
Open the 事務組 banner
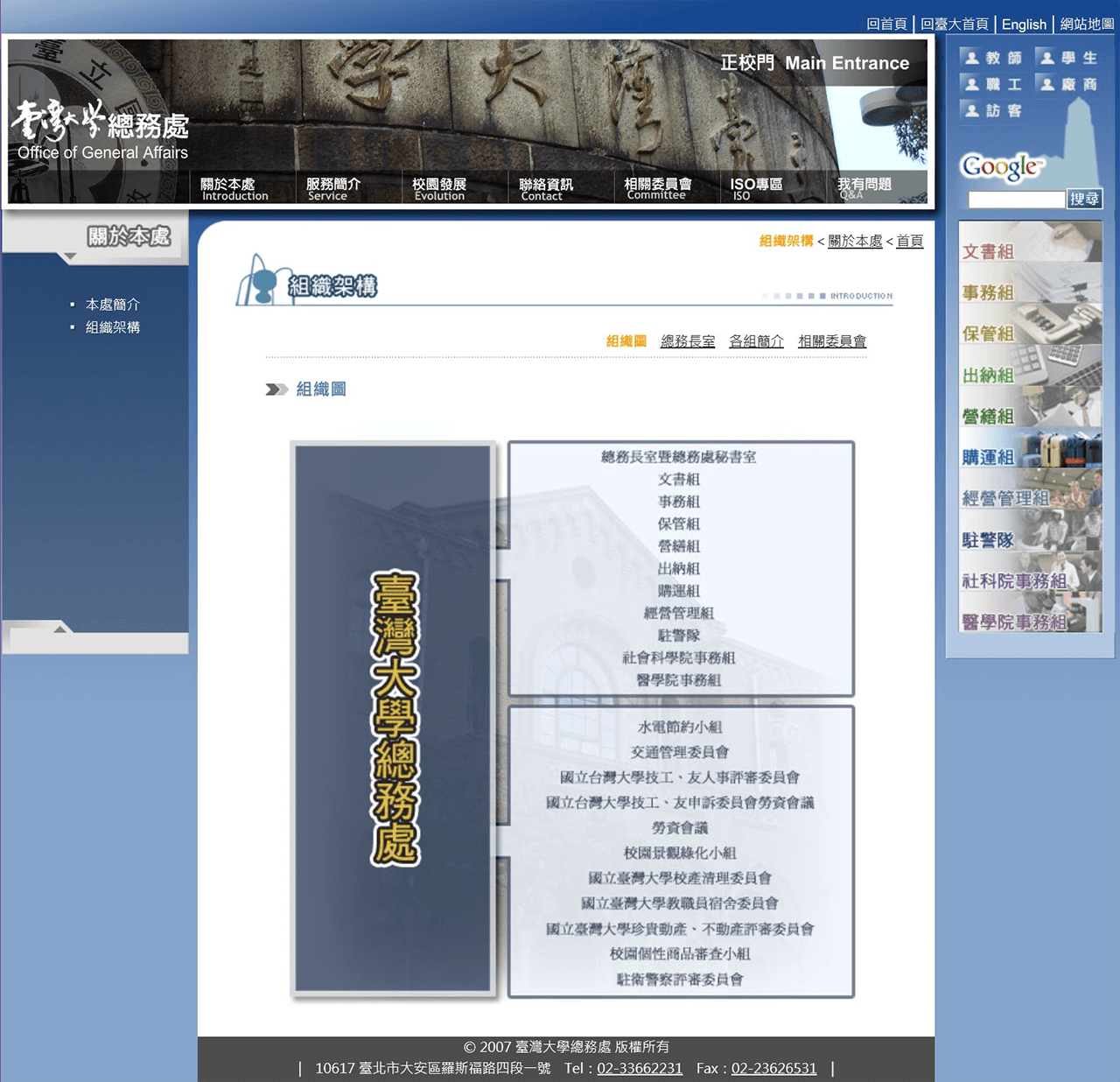1030,284
